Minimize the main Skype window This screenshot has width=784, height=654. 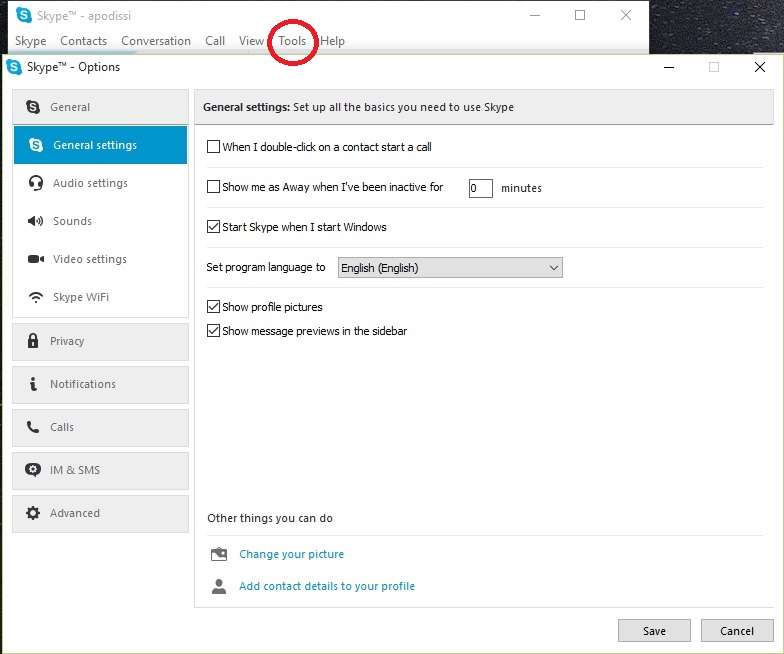(x=535, y=16)
